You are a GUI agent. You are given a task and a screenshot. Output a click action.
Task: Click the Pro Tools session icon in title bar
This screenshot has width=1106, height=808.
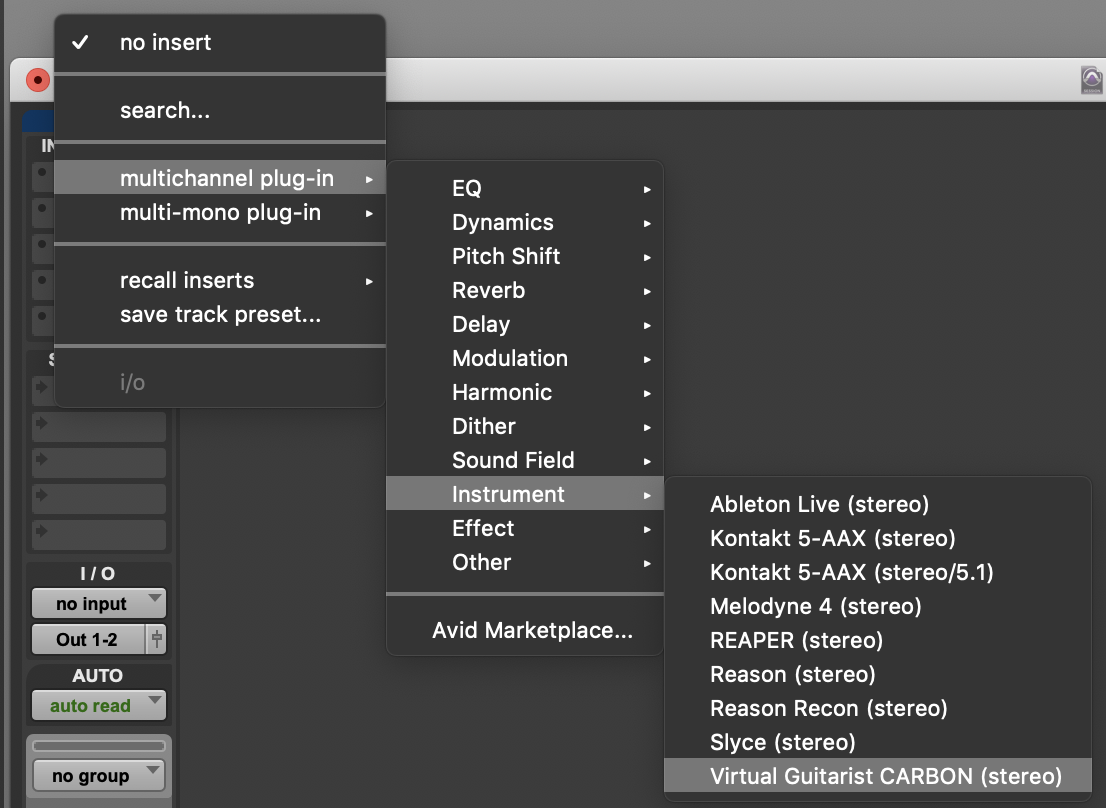[x=1091, y=80]
